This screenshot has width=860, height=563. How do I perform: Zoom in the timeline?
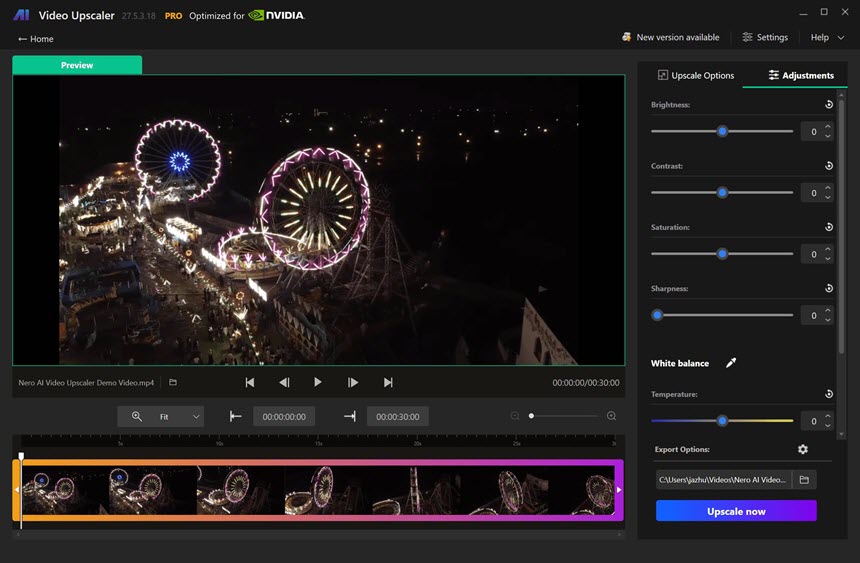pyautogui.click(x=612, y=416)
